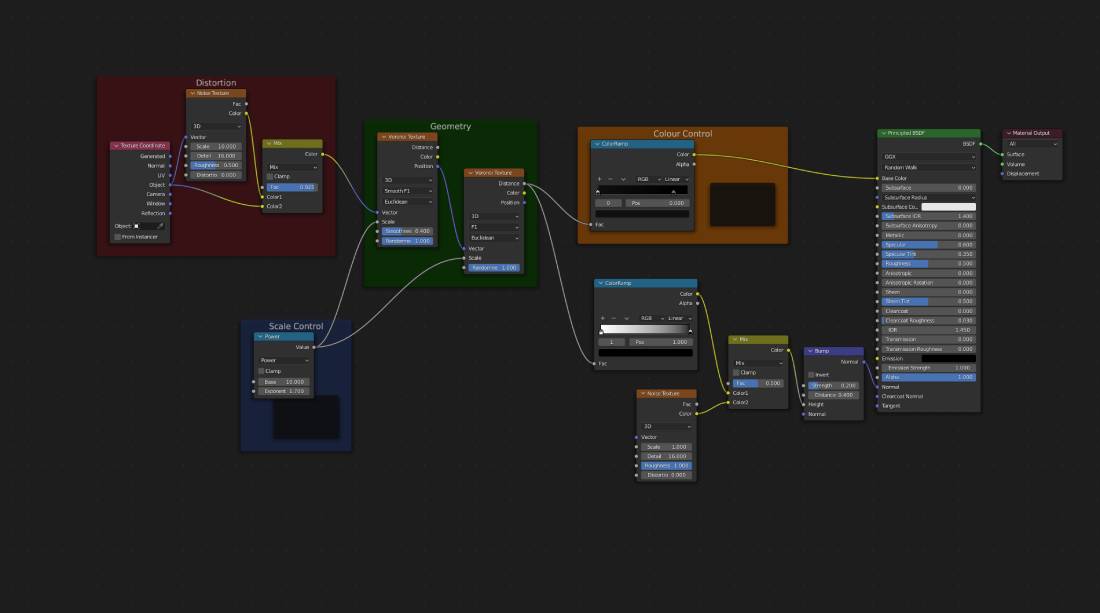Image resolution: width=1100 pixels, height=613 pixels.
Task: Collapse the Texture Coordinate node
Action: pyautogui.click(x=116, y=146)
